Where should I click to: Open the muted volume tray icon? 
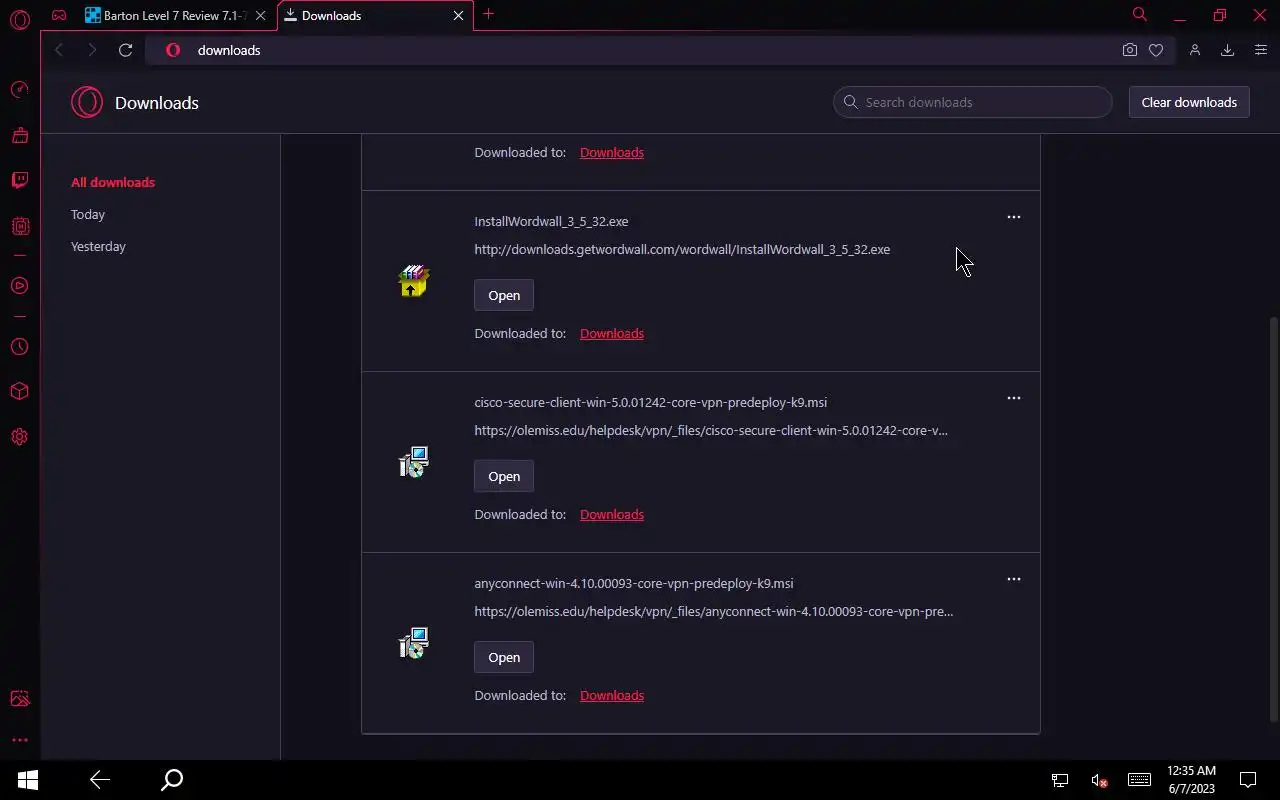pos(1099,780)
